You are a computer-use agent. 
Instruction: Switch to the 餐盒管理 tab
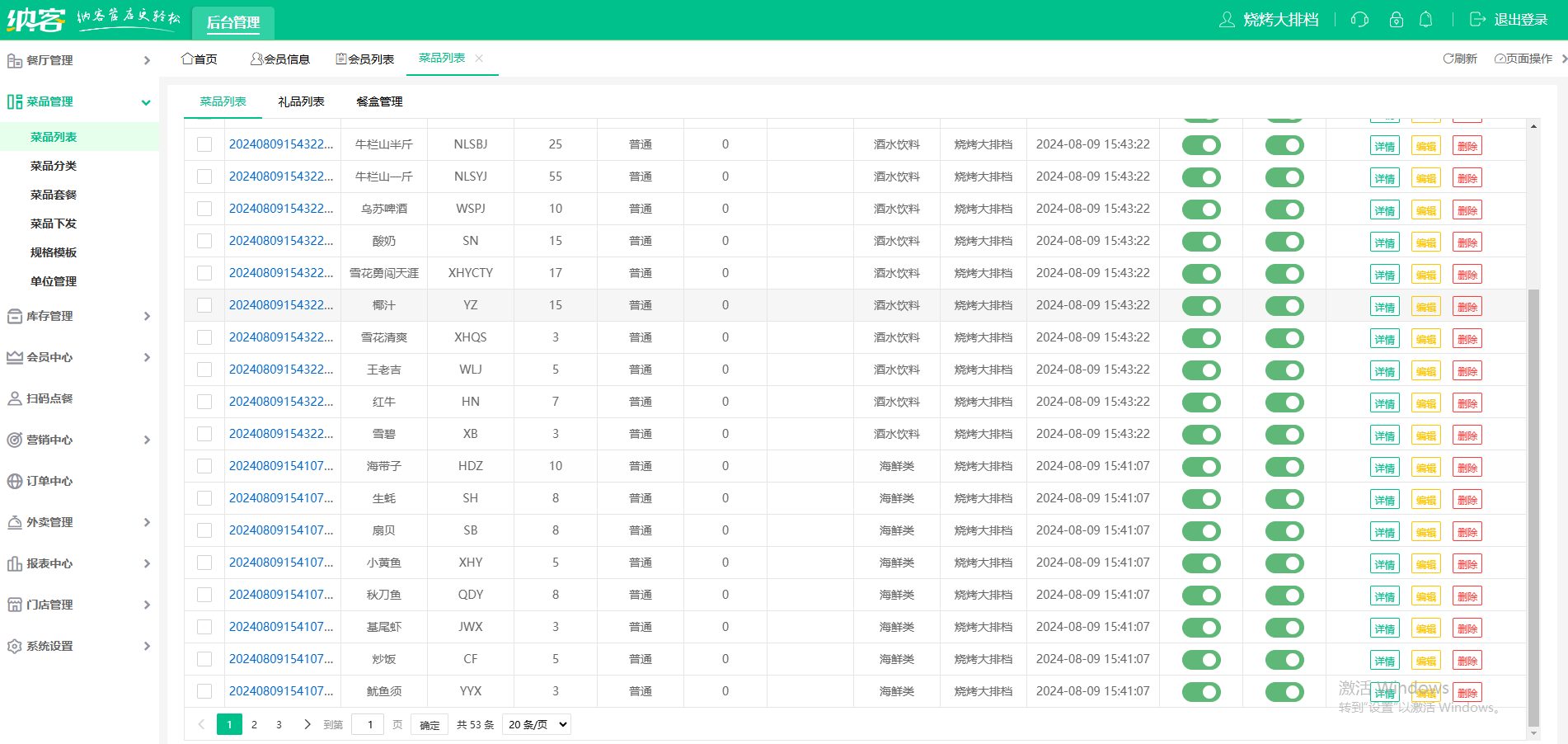pos(379,101)
